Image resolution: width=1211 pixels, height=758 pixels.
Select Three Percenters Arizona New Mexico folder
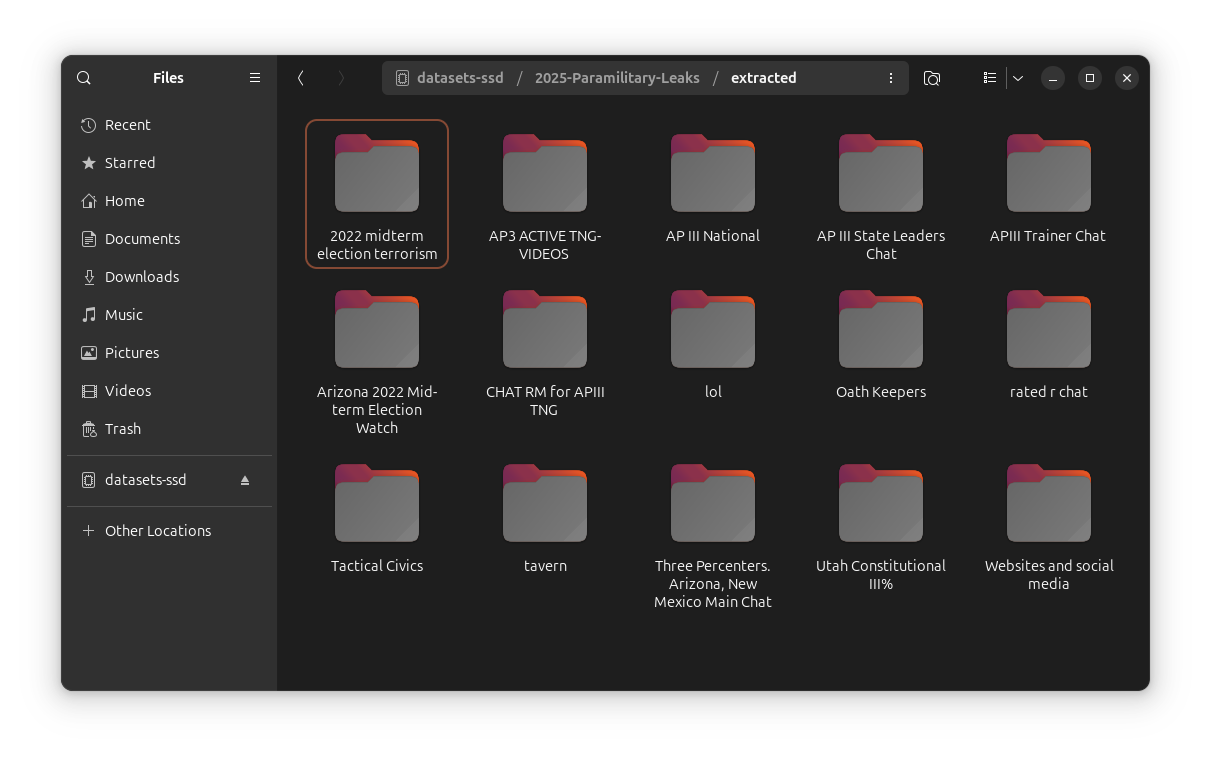coord(713,534)
